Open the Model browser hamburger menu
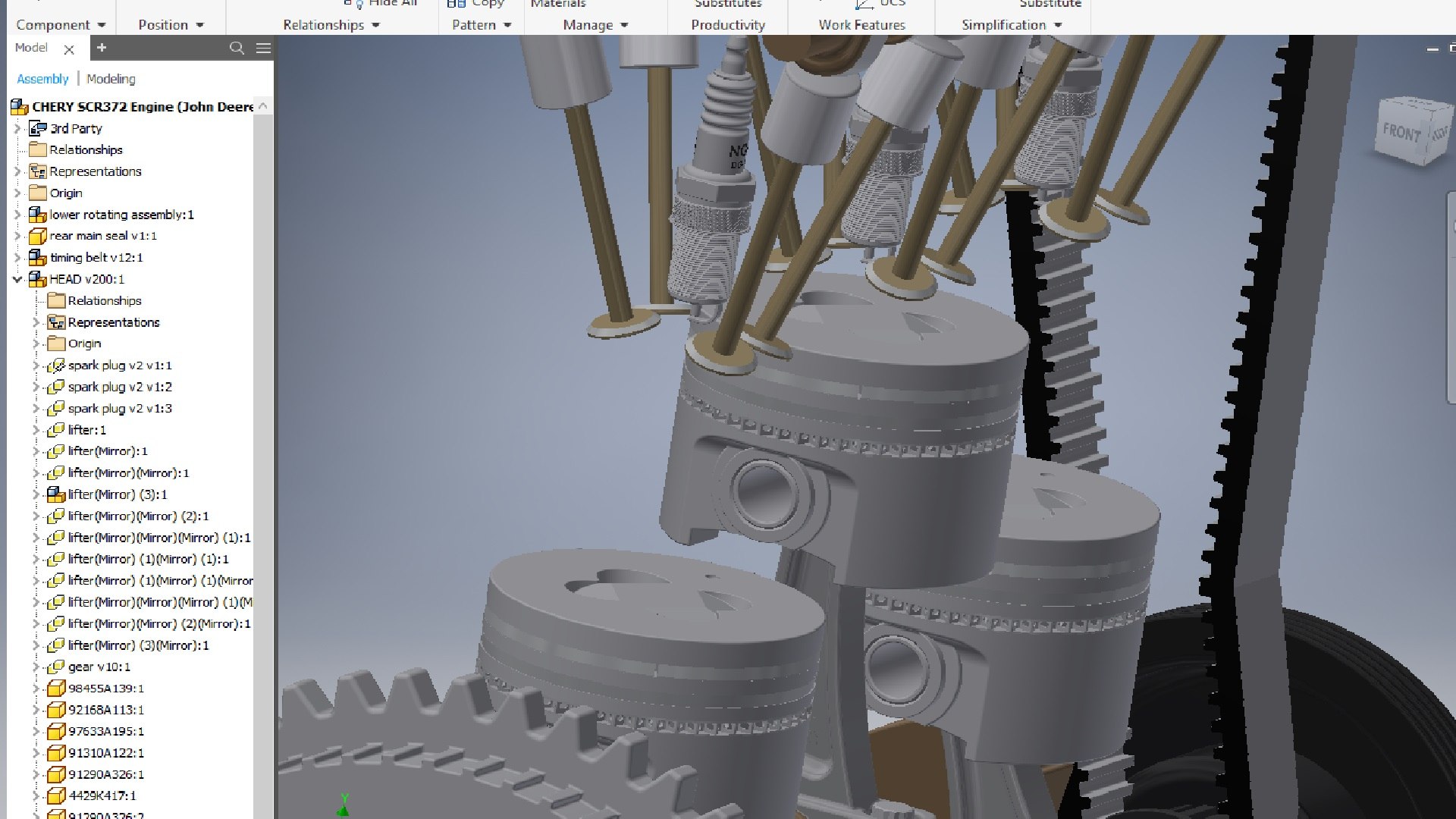Screen dimensions: 1456x819 pyautogui.click(x=263, y=48)
